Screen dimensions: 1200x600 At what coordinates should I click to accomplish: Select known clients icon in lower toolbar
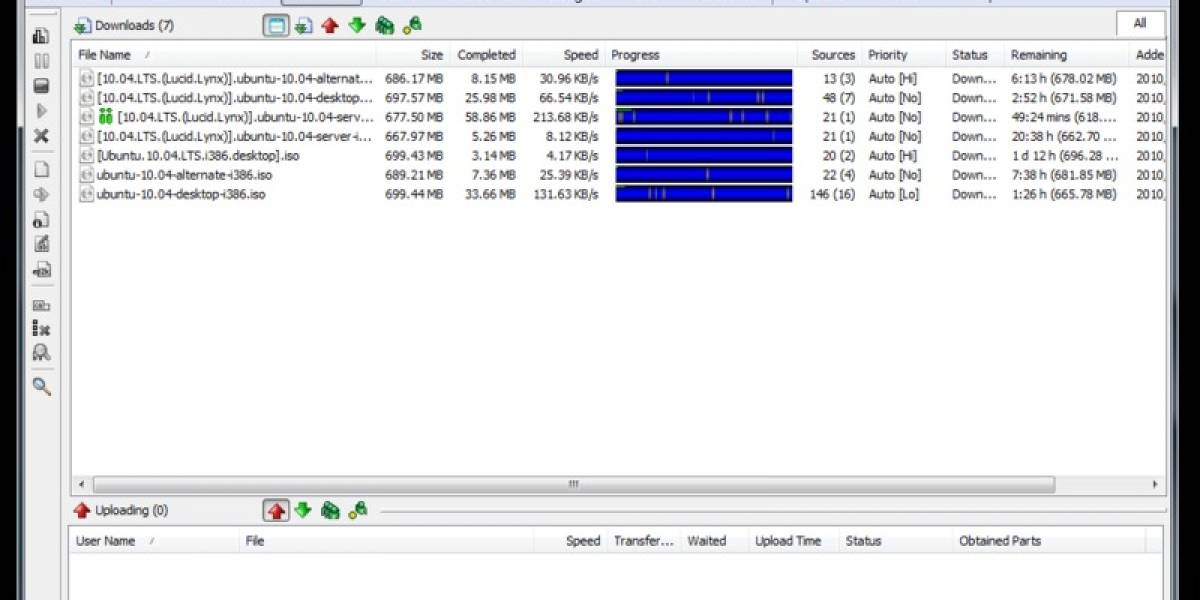(x=357, y=510)
